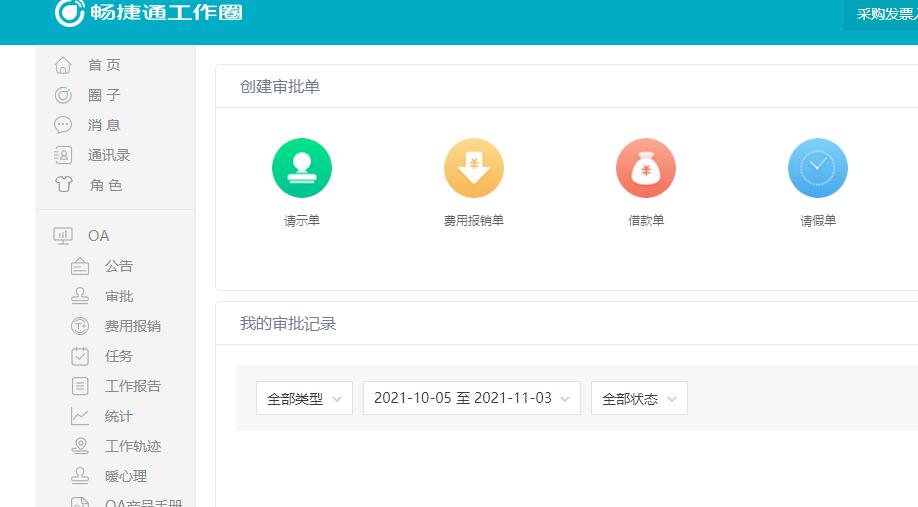Image resolution: width=918 pixels, height=507 pixels.
Task: Open 圈子 in sidebar menu
Action: click(x=104, y=95)
